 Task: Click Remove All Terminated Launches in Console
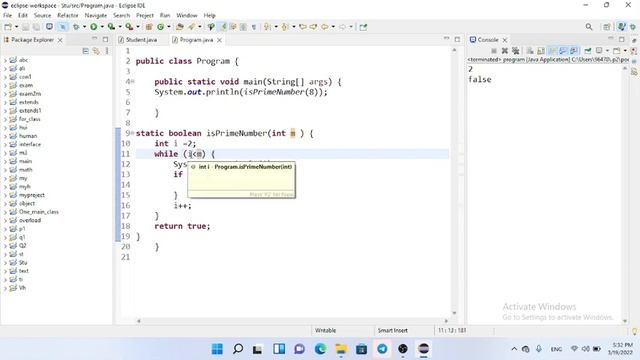(x=516, y=51)
